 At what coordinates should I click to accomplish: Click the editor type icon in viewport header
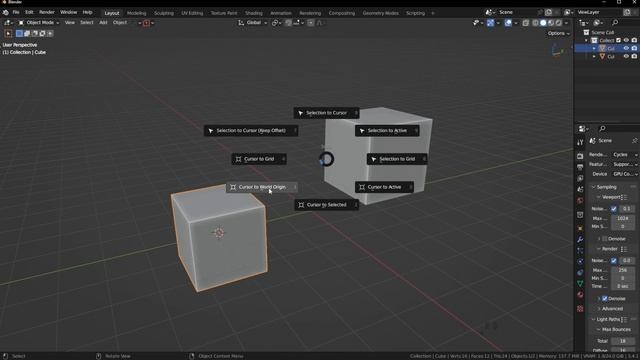click(8, 23)
